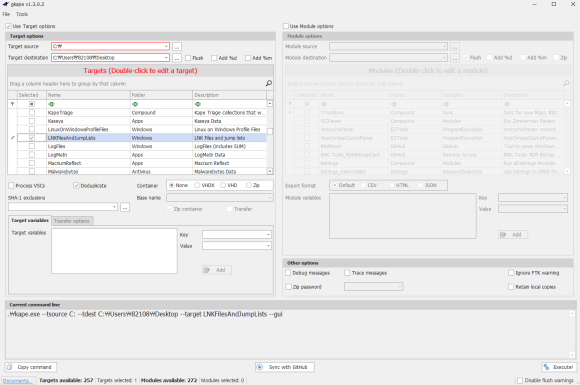Browse for Target source with ellipsis button
Image resolution: width=580 pixels, height=385 pixels.
177,47
